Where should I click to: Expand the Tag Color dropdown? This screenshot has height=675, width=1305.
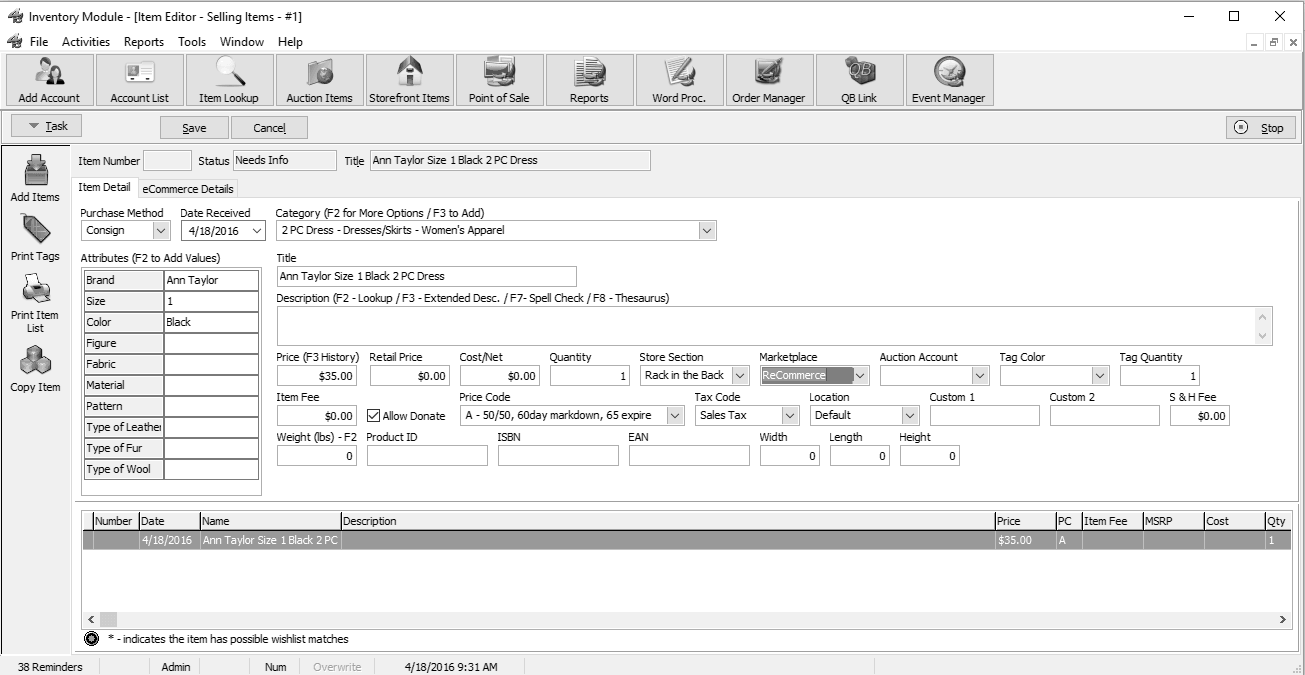click(x=1100, y=376)
